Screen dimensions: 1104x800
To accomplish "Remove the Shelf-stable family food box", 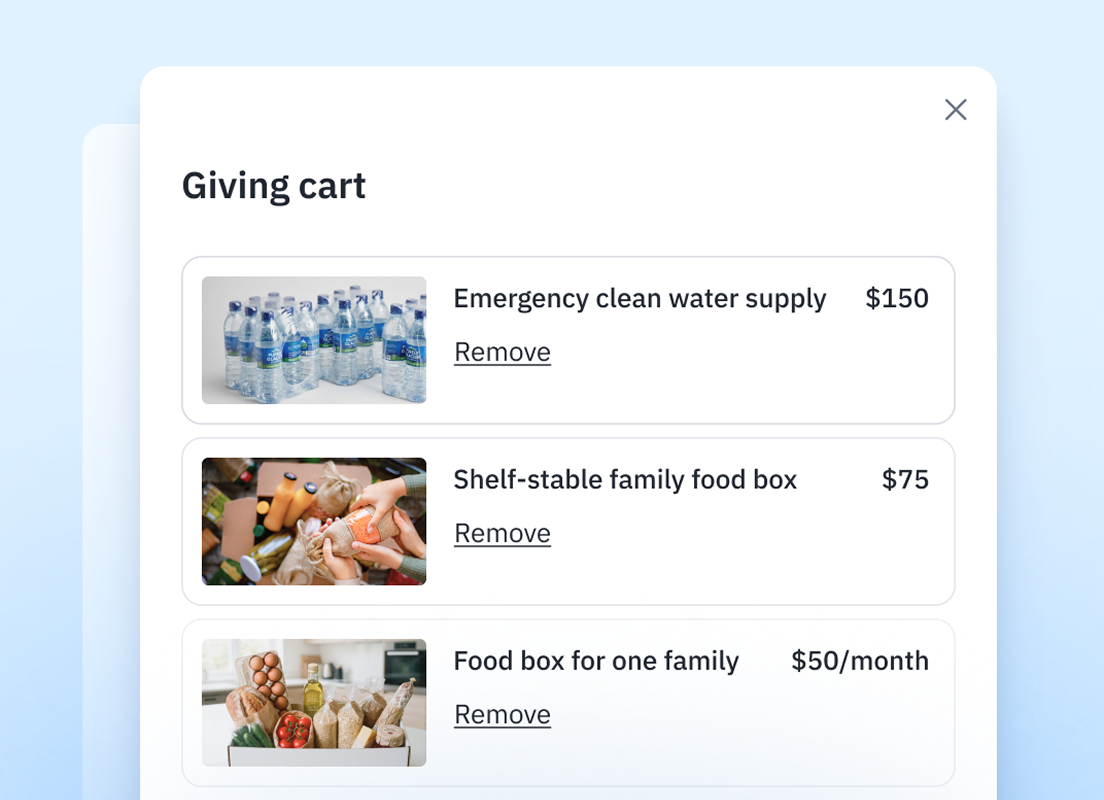I will point(502,533).
